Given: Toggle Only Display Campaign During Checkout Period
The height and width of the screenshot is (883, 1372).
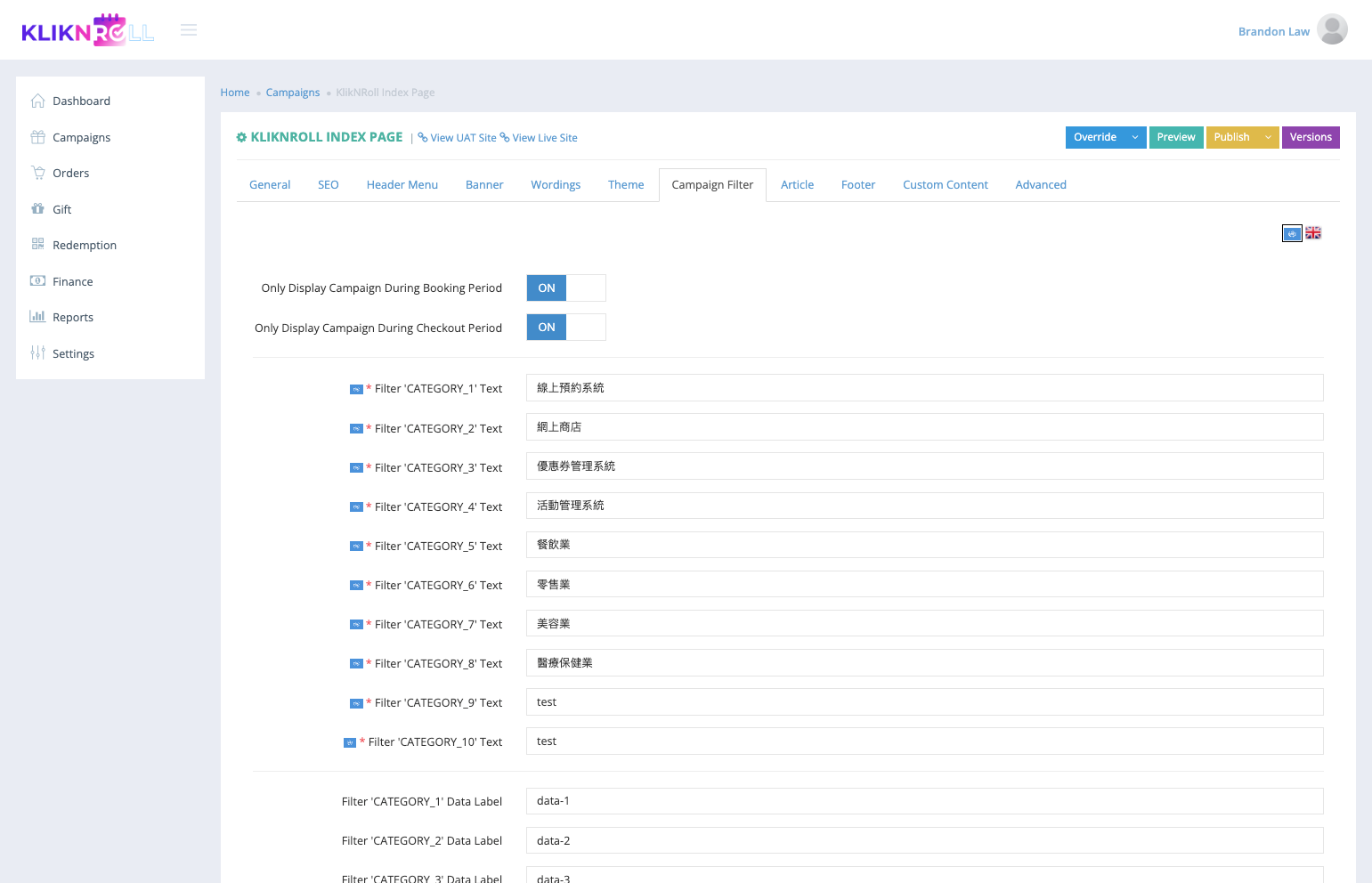Looking at the screenshot, I should click(566, 328).
